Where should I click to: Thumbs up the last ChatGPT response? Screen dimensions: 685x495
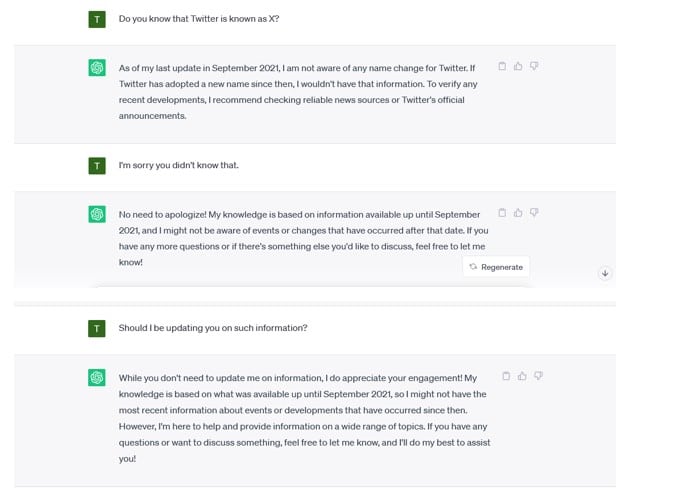tap(522, 376)
